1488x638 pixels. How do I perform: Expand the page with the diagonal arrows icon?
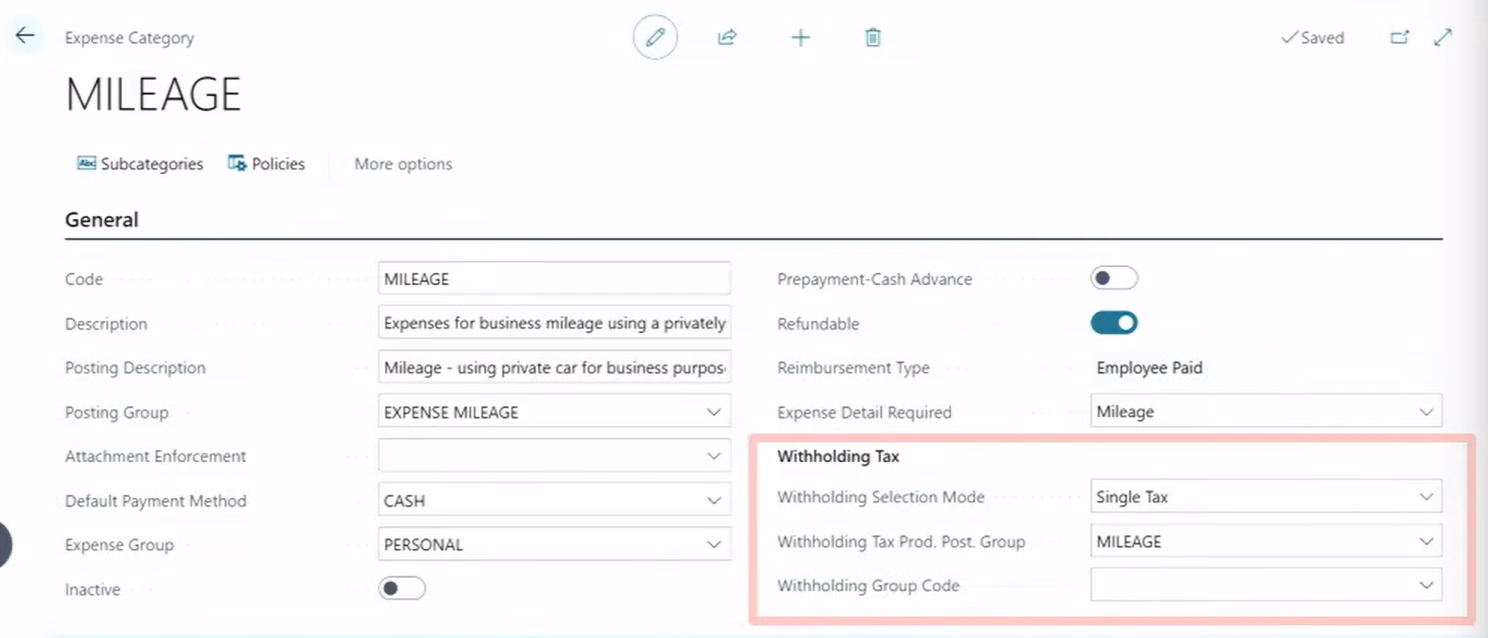1443,37
